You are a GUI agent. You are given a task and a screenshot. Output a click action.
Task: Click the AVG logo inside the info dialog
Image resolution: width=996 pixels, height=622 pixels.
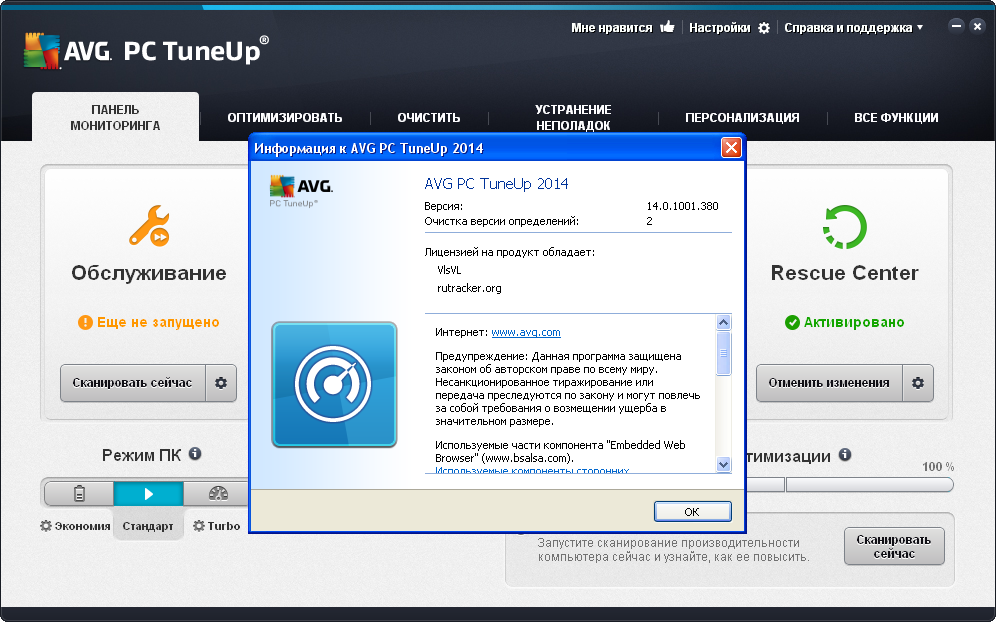(301, 191)
